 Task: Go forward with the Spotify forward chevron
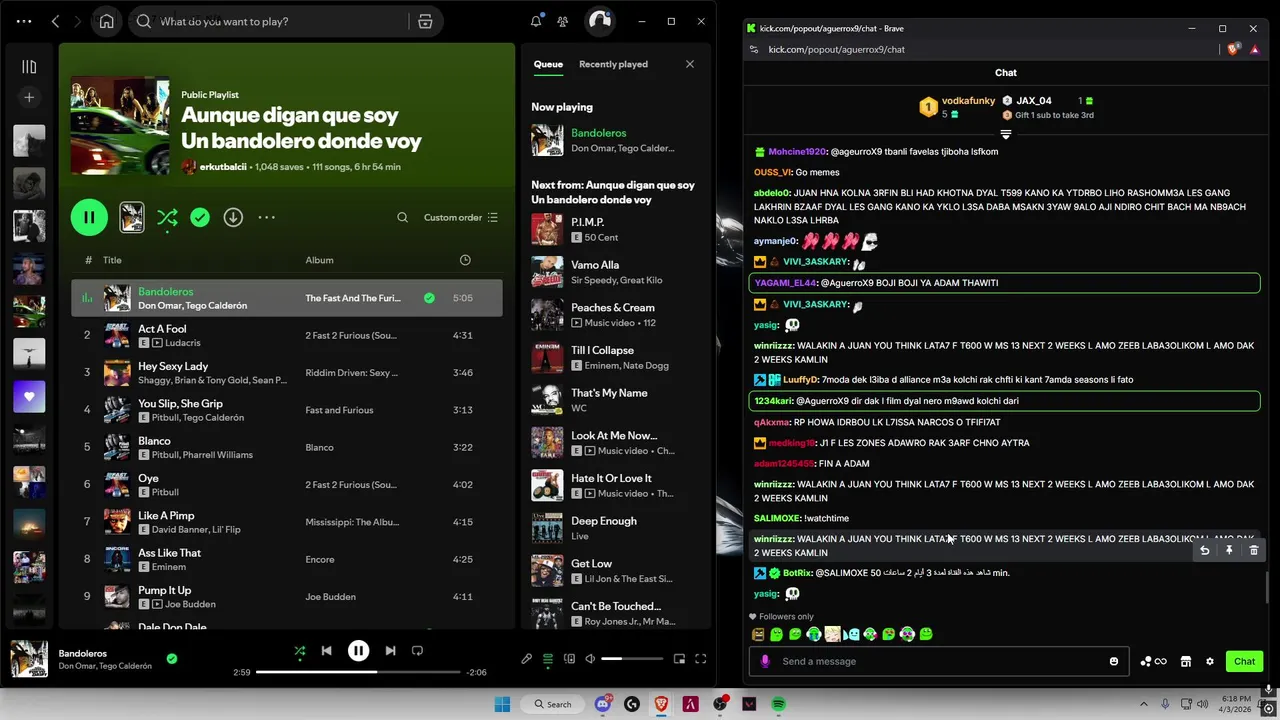coord(79,21)
